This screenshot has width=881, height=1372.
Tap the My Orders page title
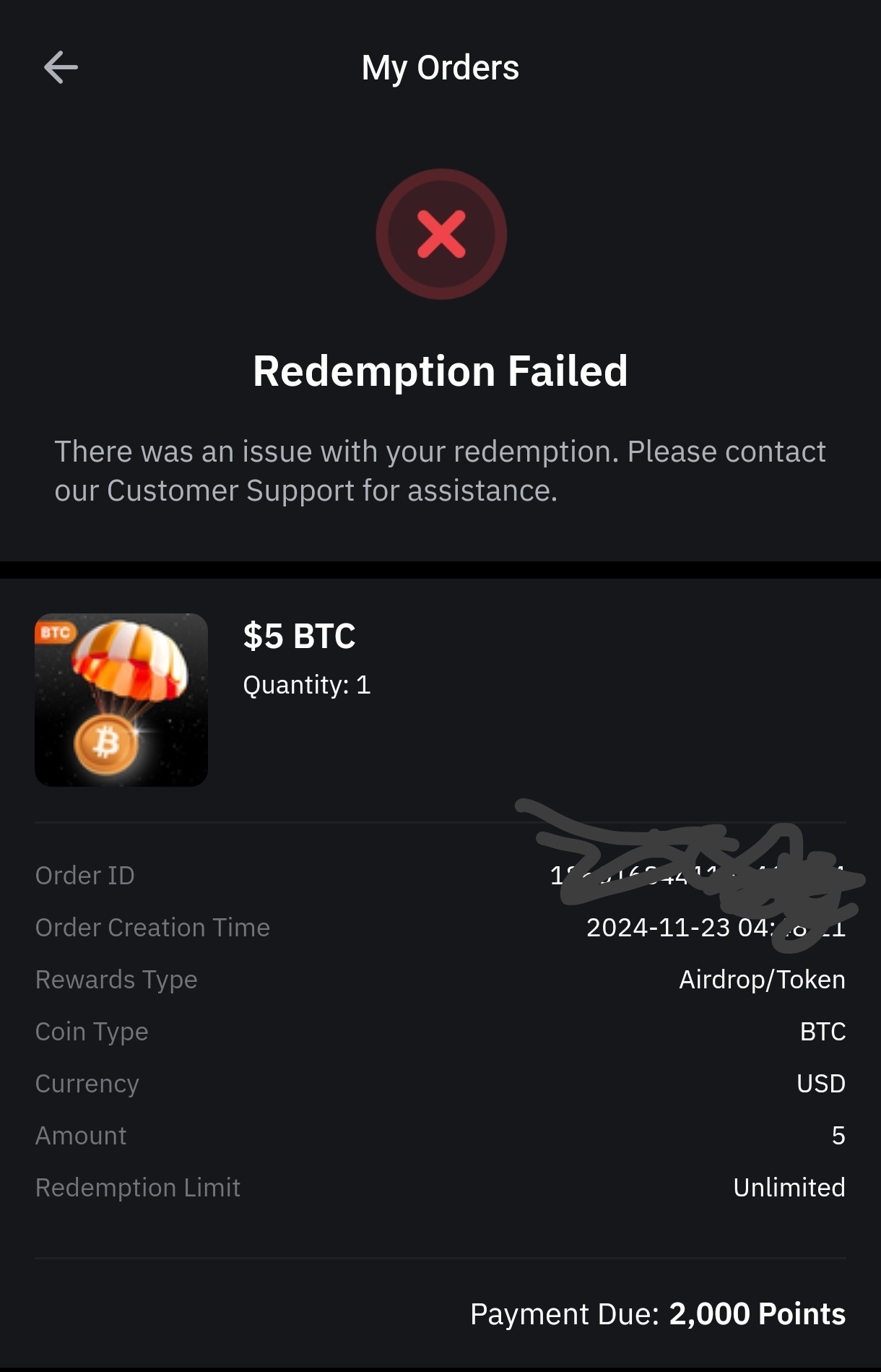440,68
